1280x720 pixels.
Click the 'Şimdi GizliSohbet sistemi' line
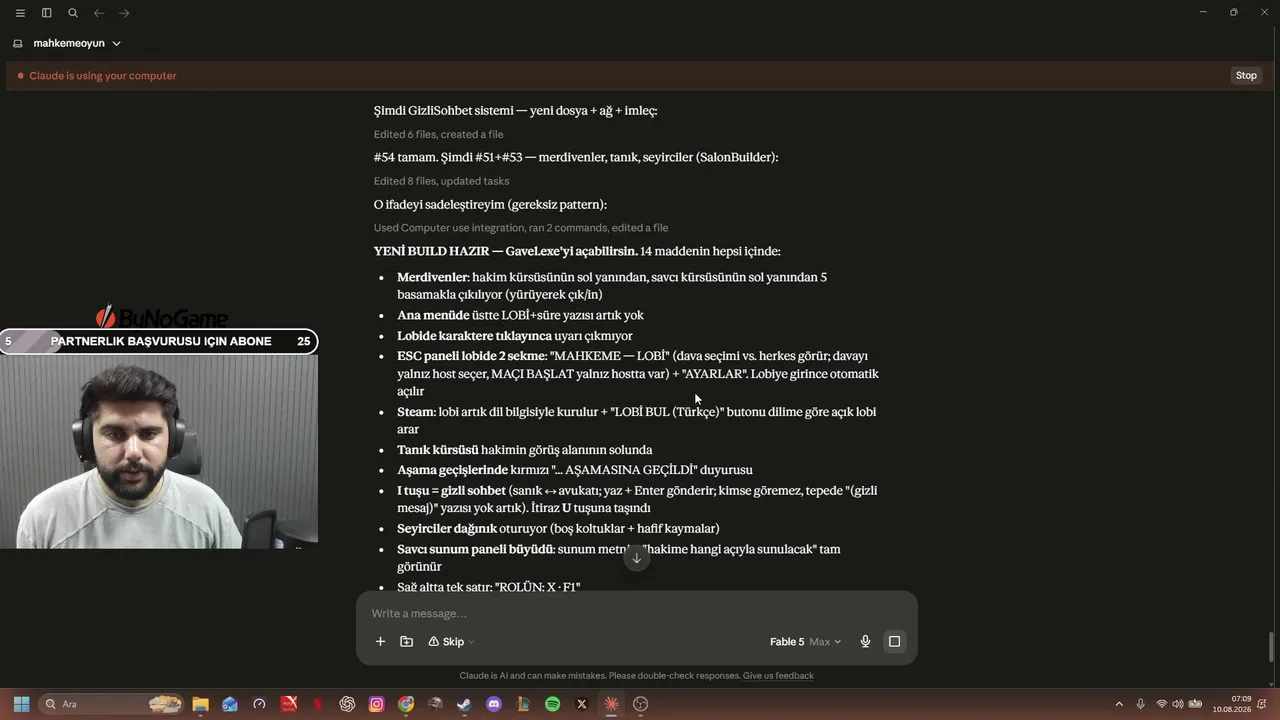(515, 111)
